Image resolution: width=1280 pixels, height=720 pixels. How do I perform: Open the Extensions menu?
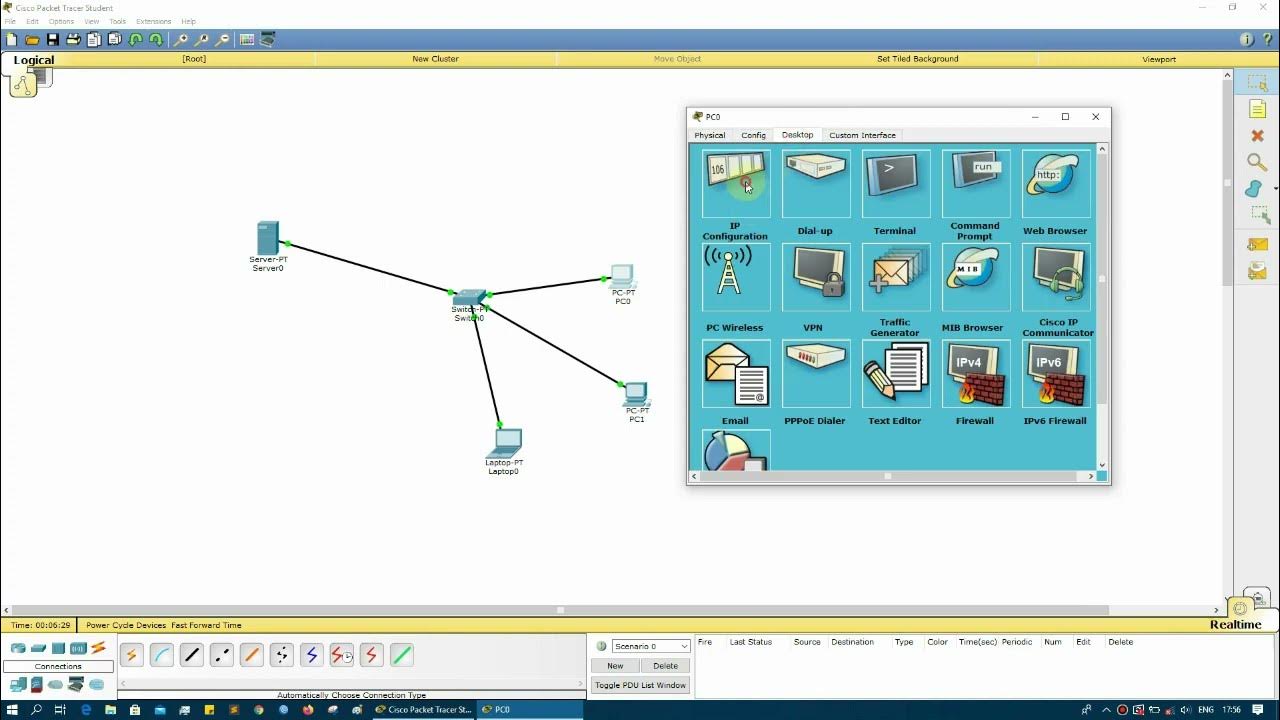point(153,21)
